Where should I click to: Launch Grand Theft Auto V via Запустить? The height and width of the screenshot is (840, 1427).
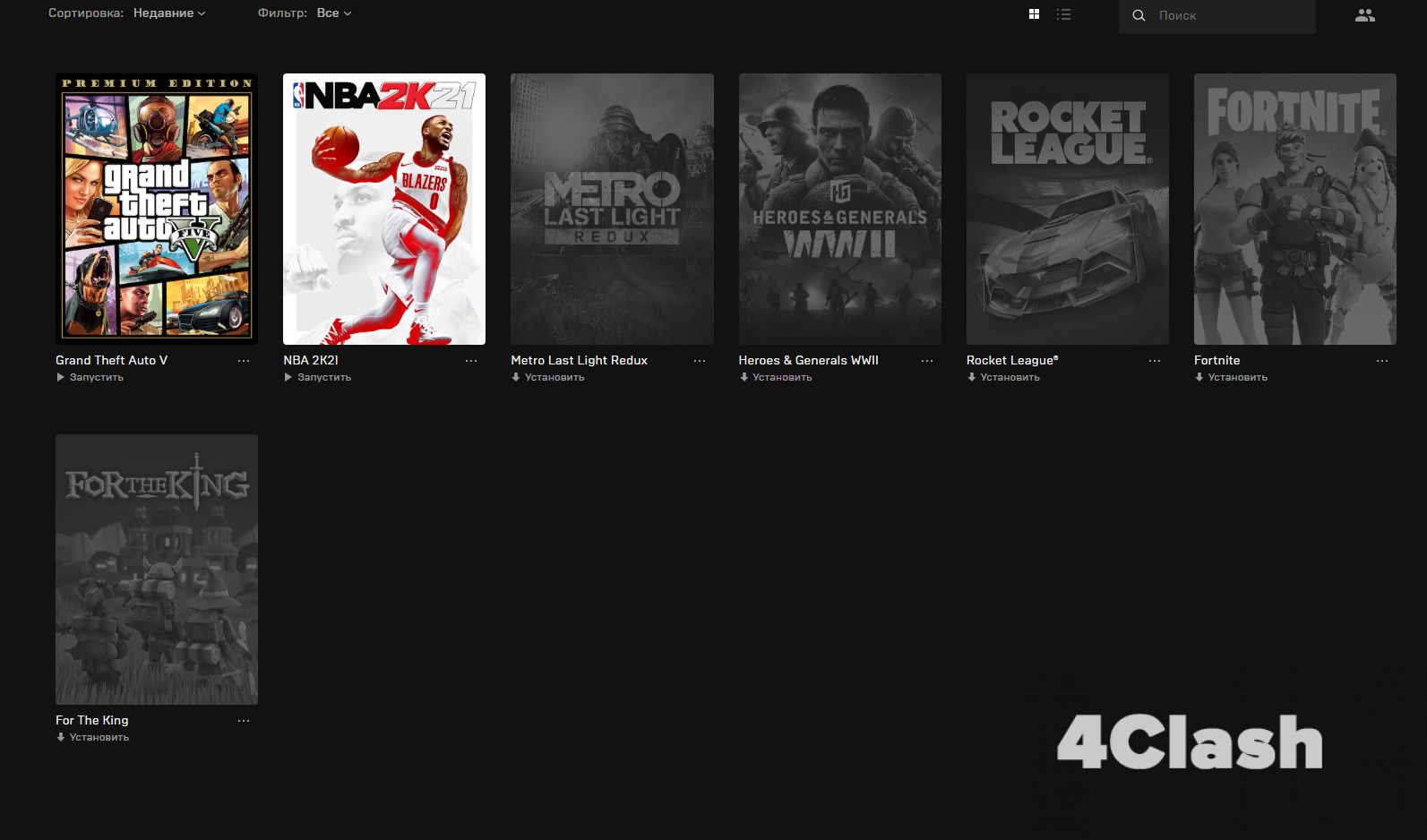90,378
